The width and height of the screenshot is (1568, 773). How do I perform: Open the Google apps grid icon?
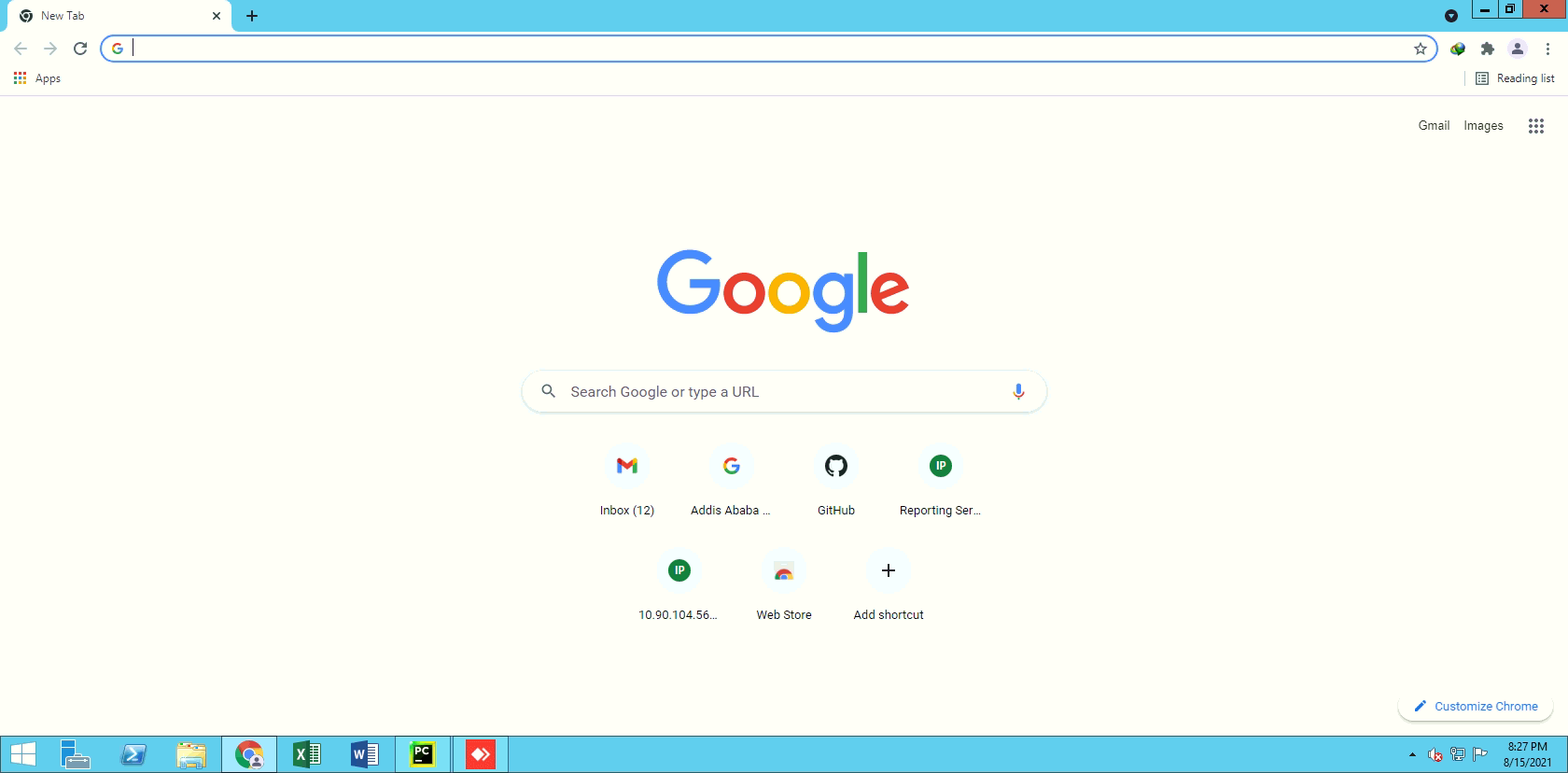coord(1536,126)
